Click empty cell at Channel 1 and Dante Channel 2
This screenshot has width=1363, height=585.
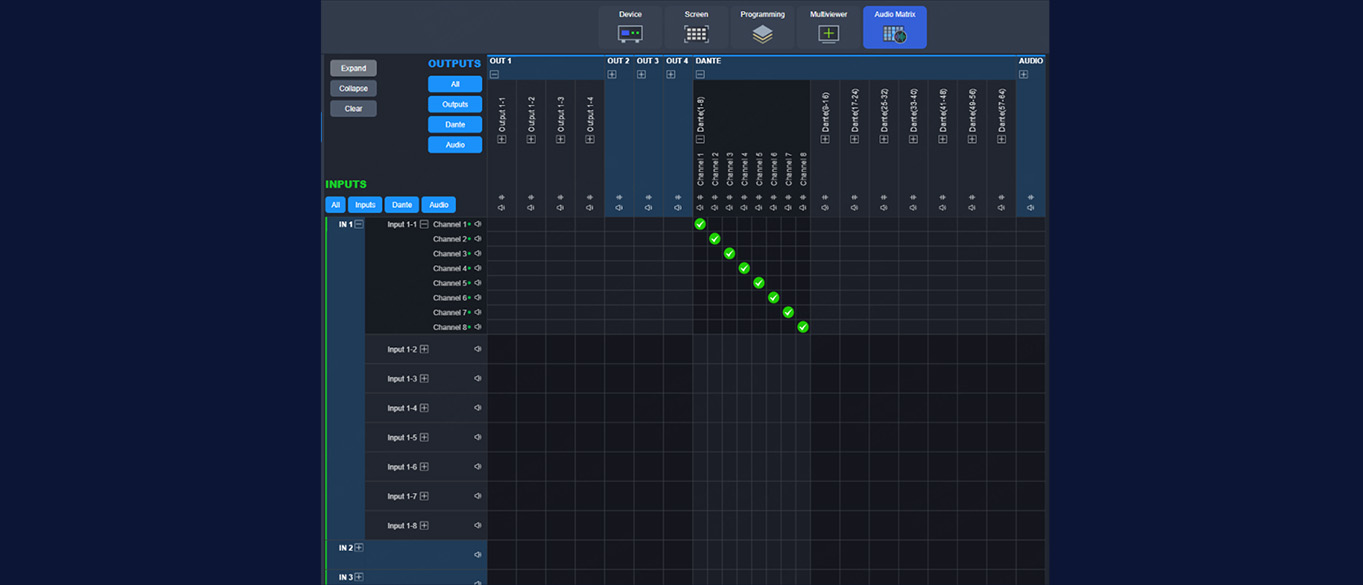coord(715,224)
